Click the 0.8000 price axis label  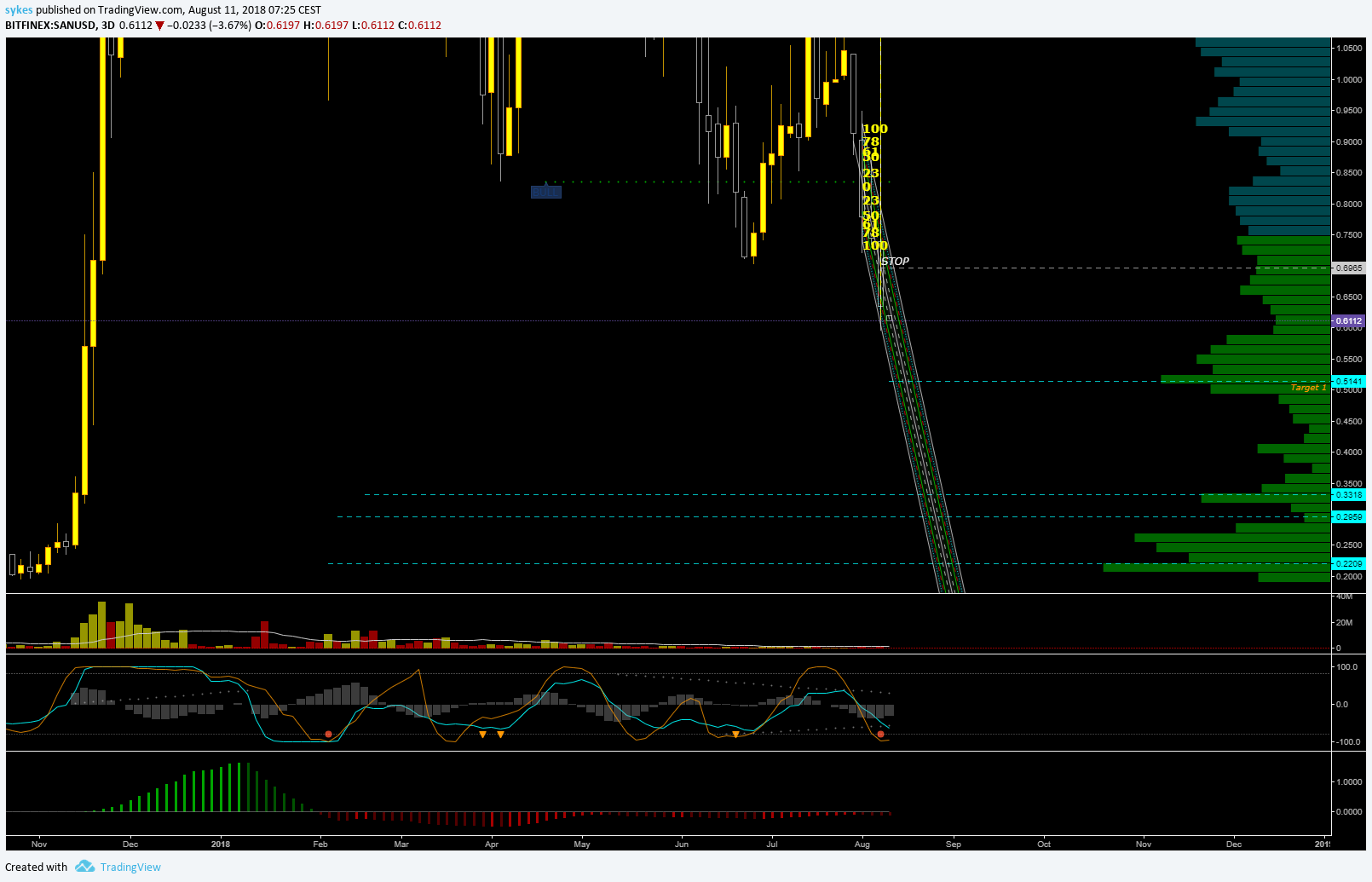[1349, 205]
